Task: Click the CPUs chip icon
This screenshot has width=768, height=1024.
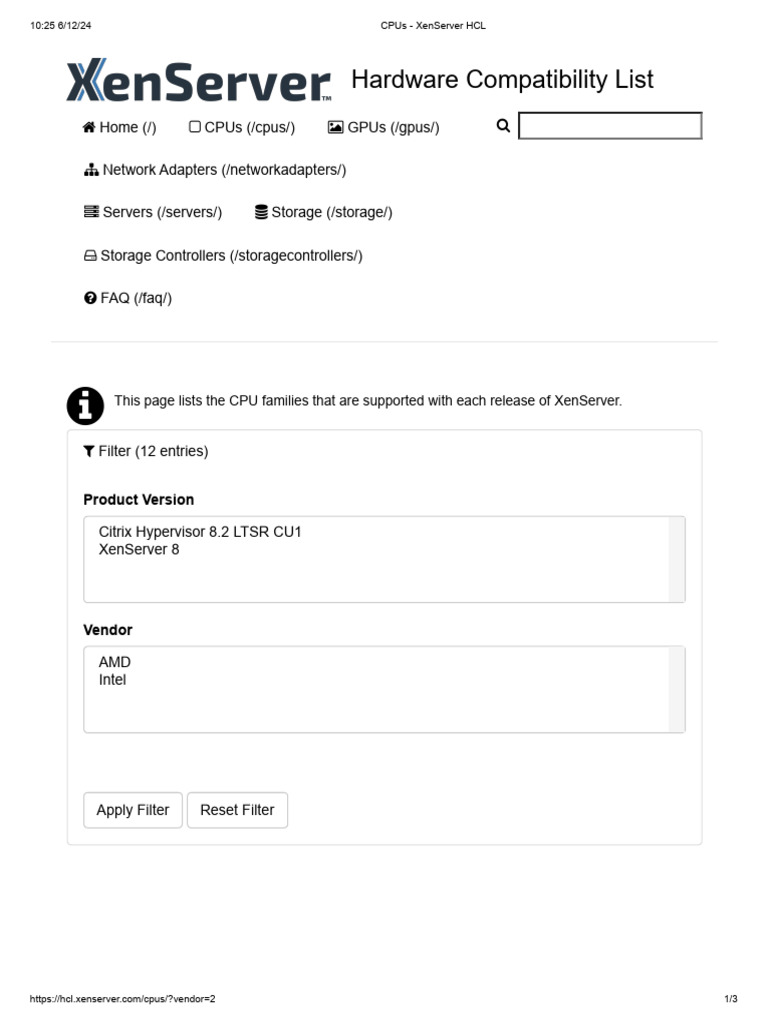Action: tap(195, 127)
